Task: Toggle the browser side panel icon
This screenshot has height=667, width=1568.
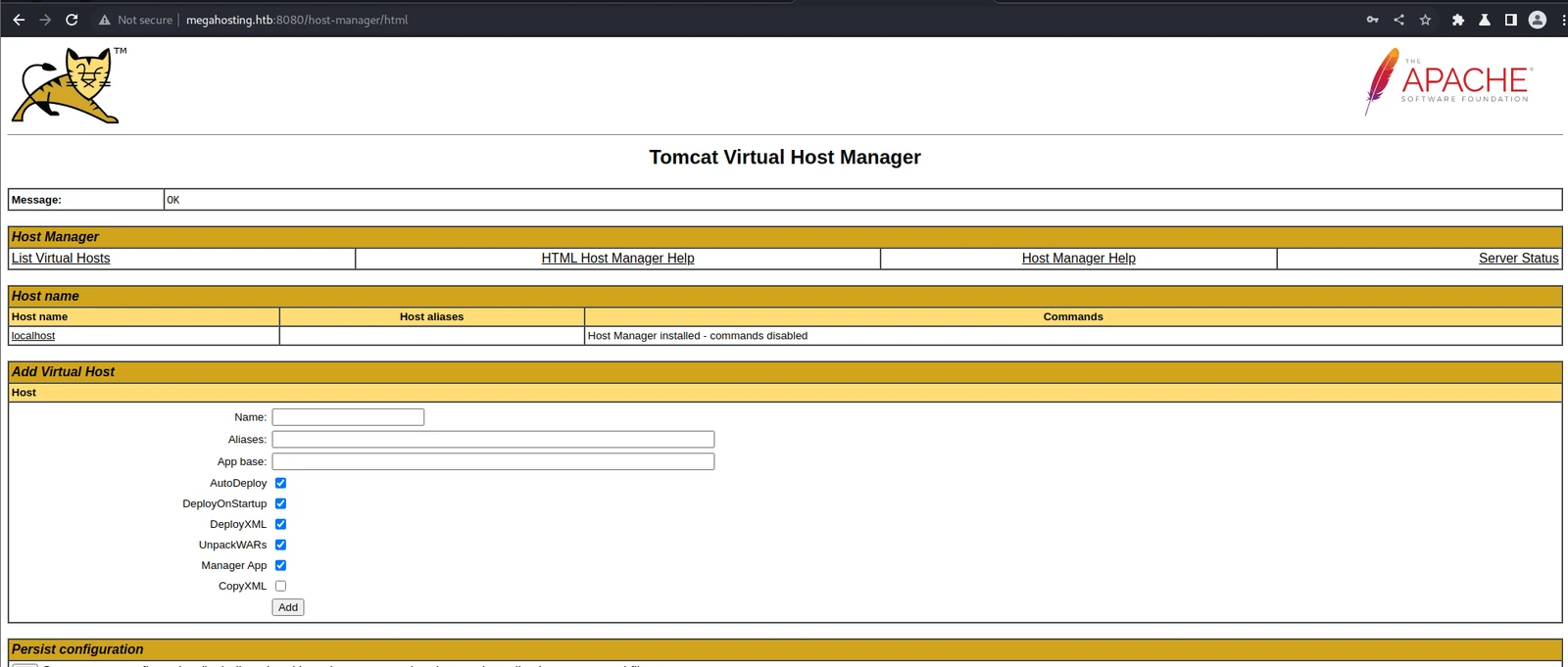Action: coord(1510,20)
